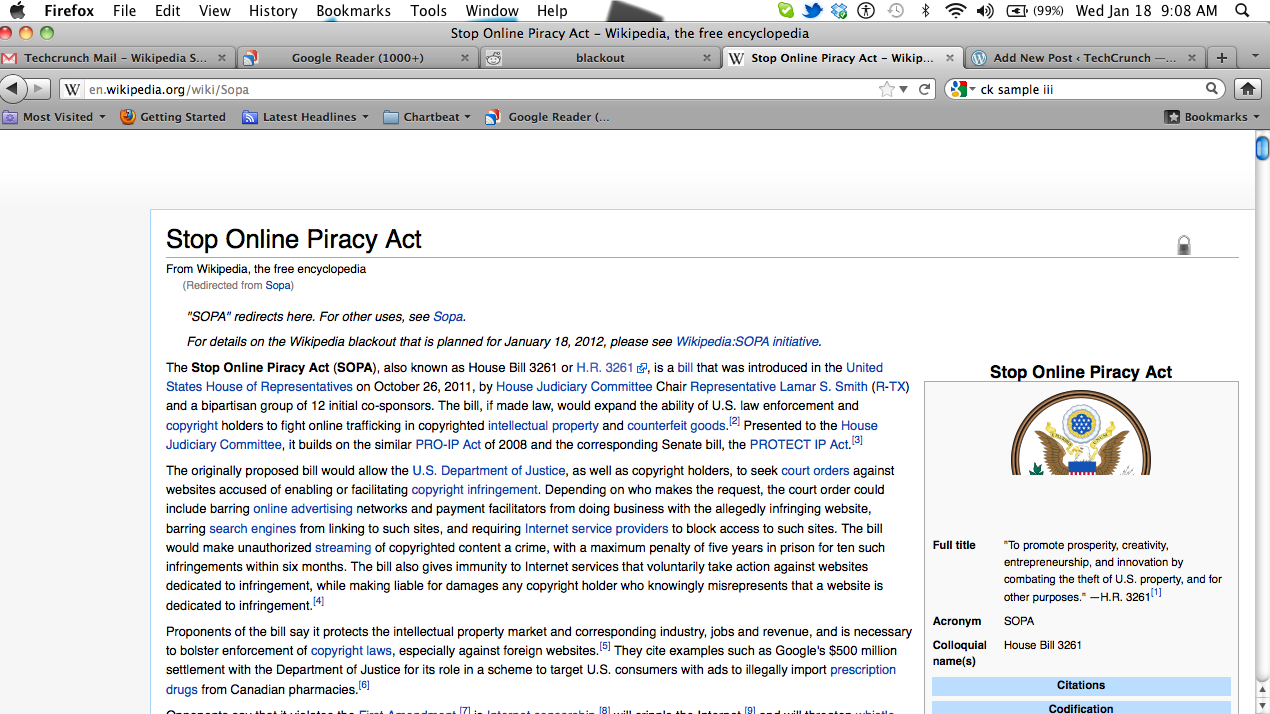Click the vertical scrollbar thumb
Screen dimensions: 1270x714
pyautogui.click(x=1262, y=149)
